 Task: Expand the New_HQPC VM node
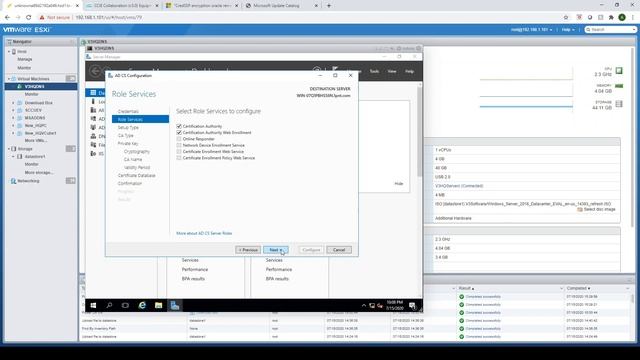13,125
